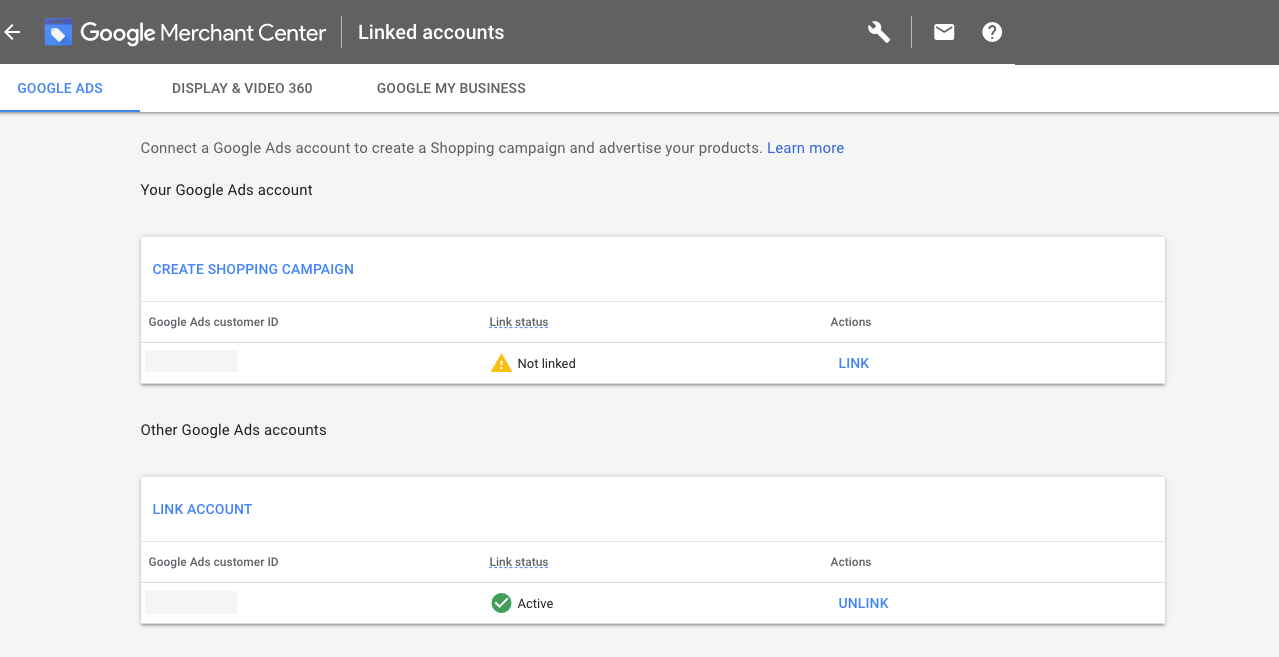Click the redacted customer ID in Not linked row
Viewport: 1279px width, 657px height.
point(191,361)
